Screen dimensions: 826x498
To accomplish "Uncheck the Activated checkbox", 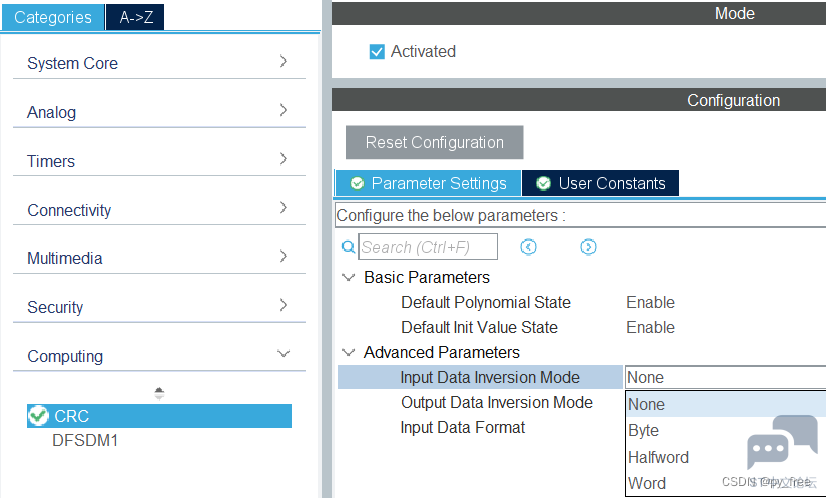I will pyautogui.click(x=377, y=52).
